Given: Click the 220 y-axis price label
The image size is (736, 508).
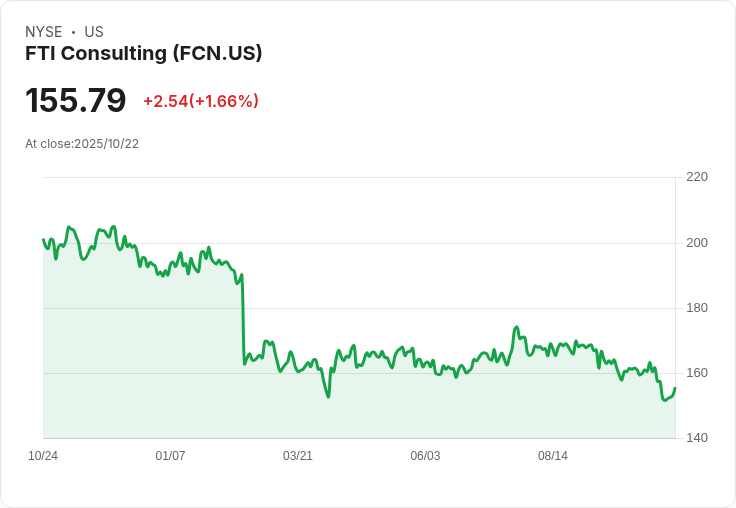Looking at the screenshot, I should point(696,178).
